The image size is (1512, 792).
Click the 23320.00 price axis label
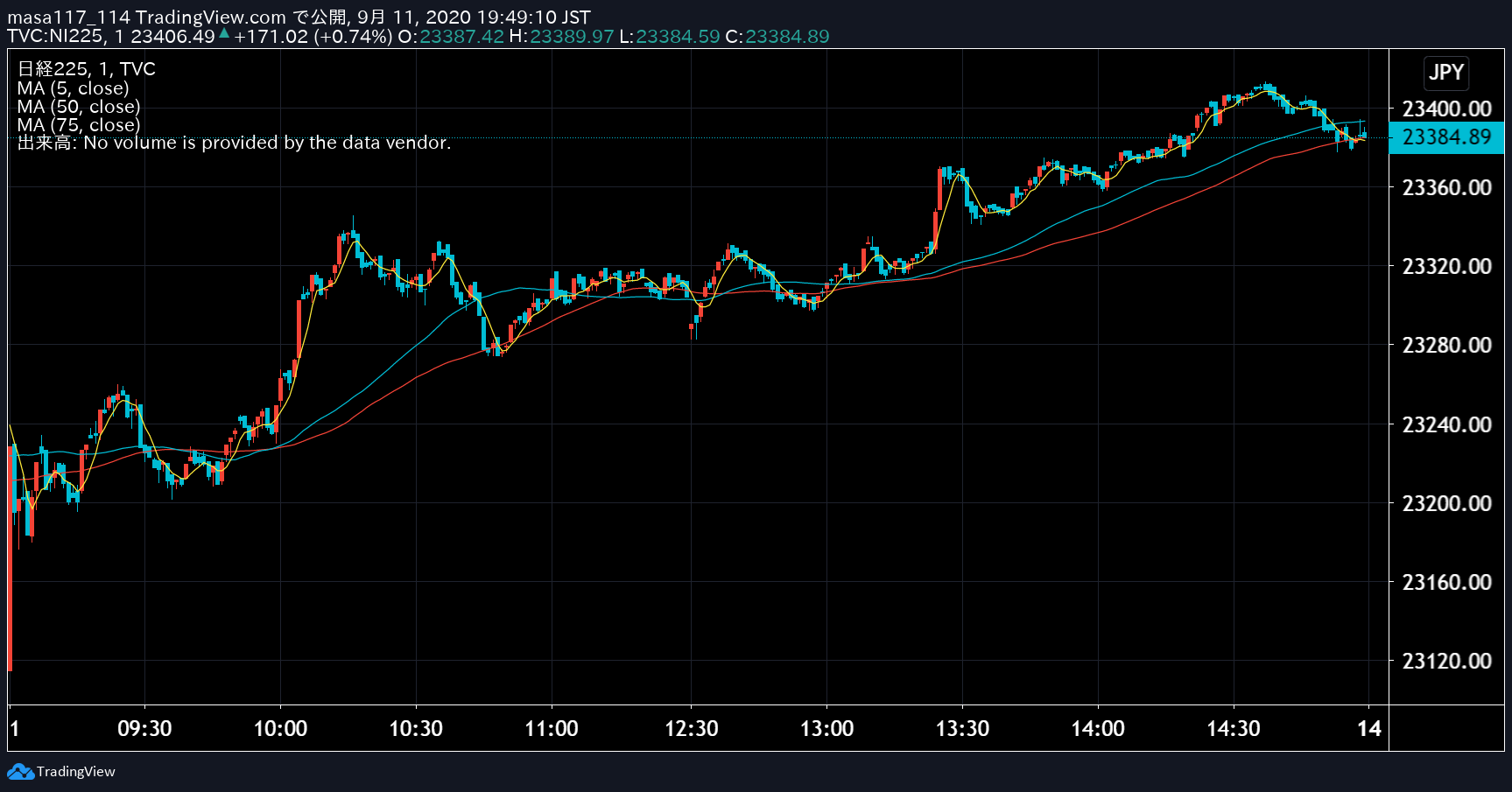point(1446,266)
